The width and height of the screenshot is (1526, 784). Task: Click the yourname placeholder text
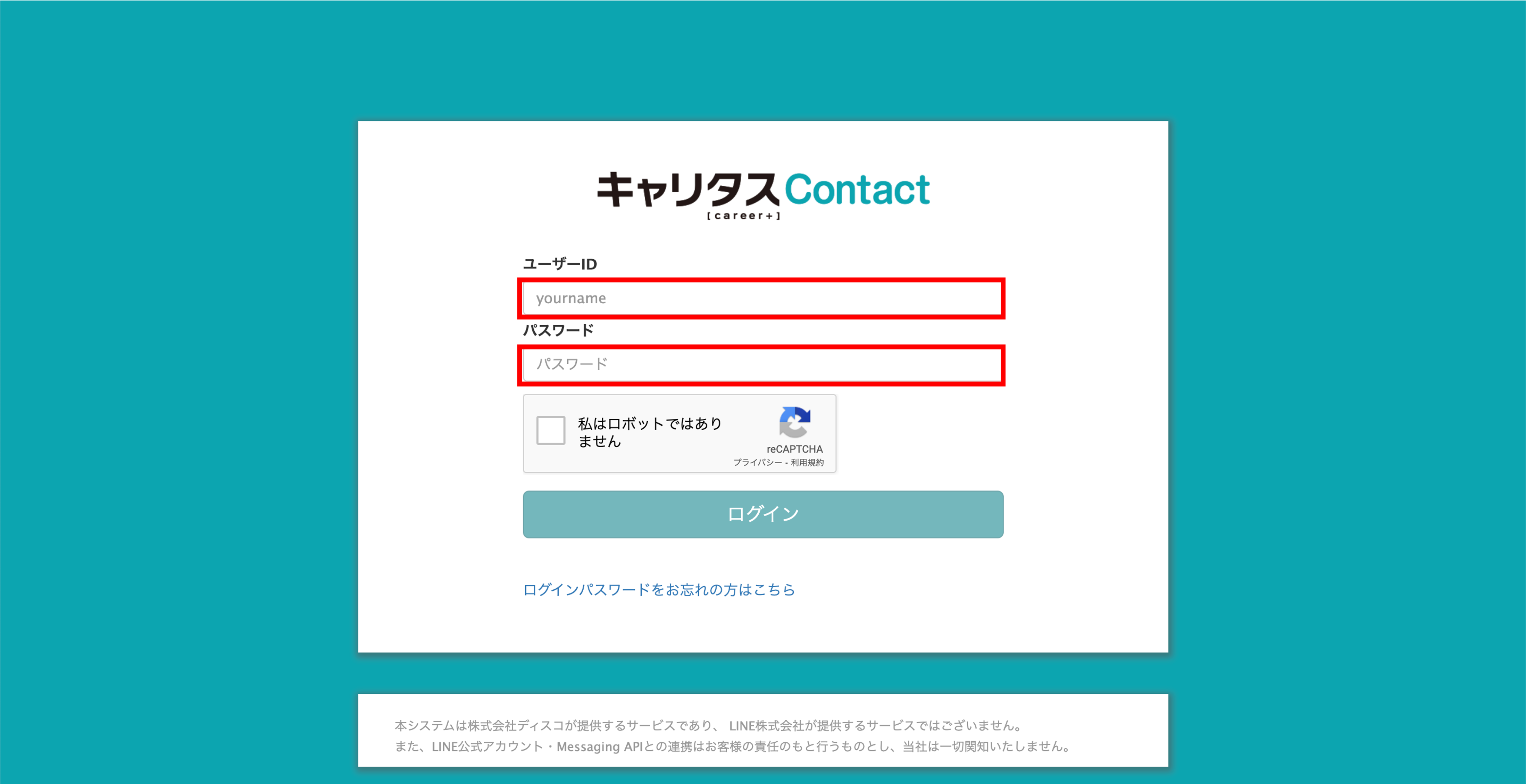click(x=571, y=298)
